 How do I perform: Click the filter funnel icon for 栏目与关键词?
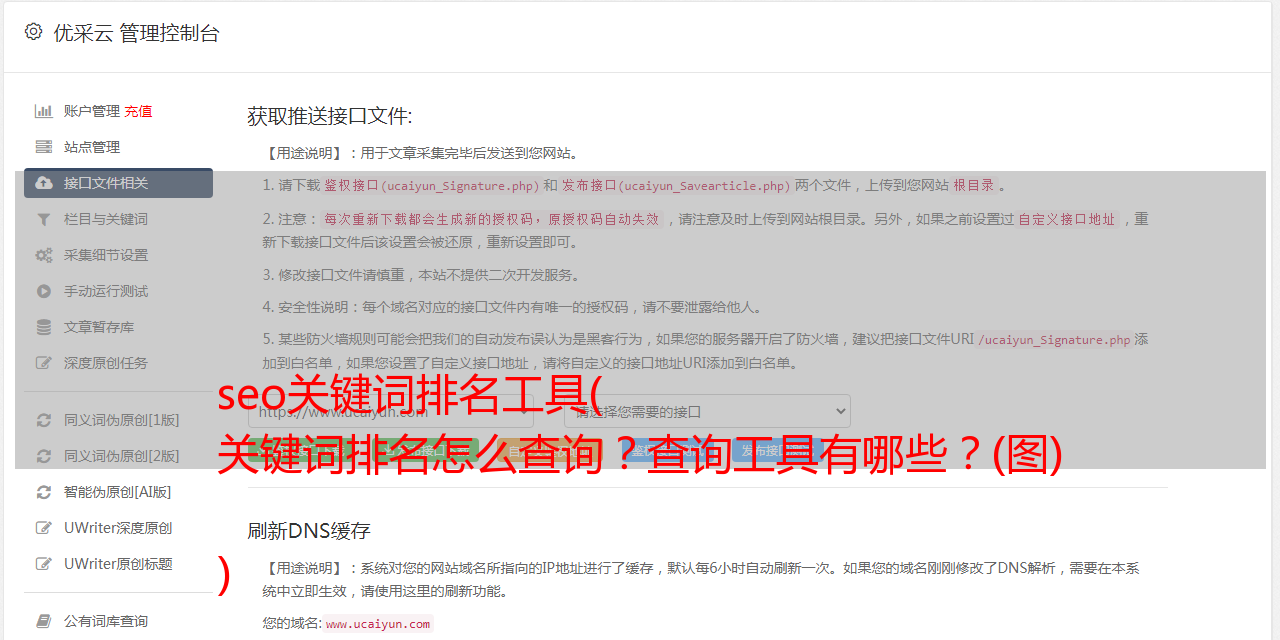point(44,219)
